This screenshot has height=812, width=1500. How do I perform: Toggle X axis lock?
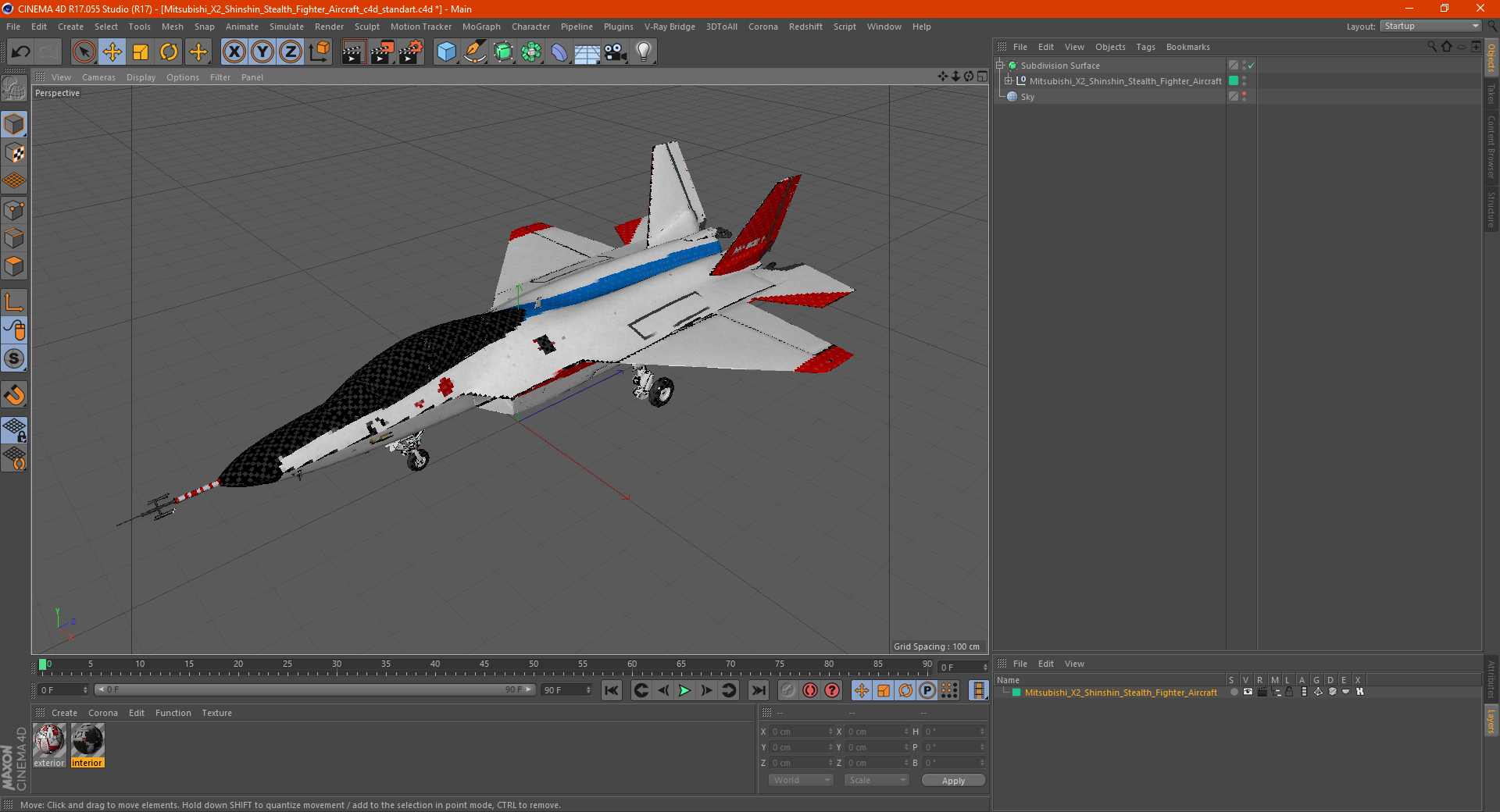click(x=234, y=52)
